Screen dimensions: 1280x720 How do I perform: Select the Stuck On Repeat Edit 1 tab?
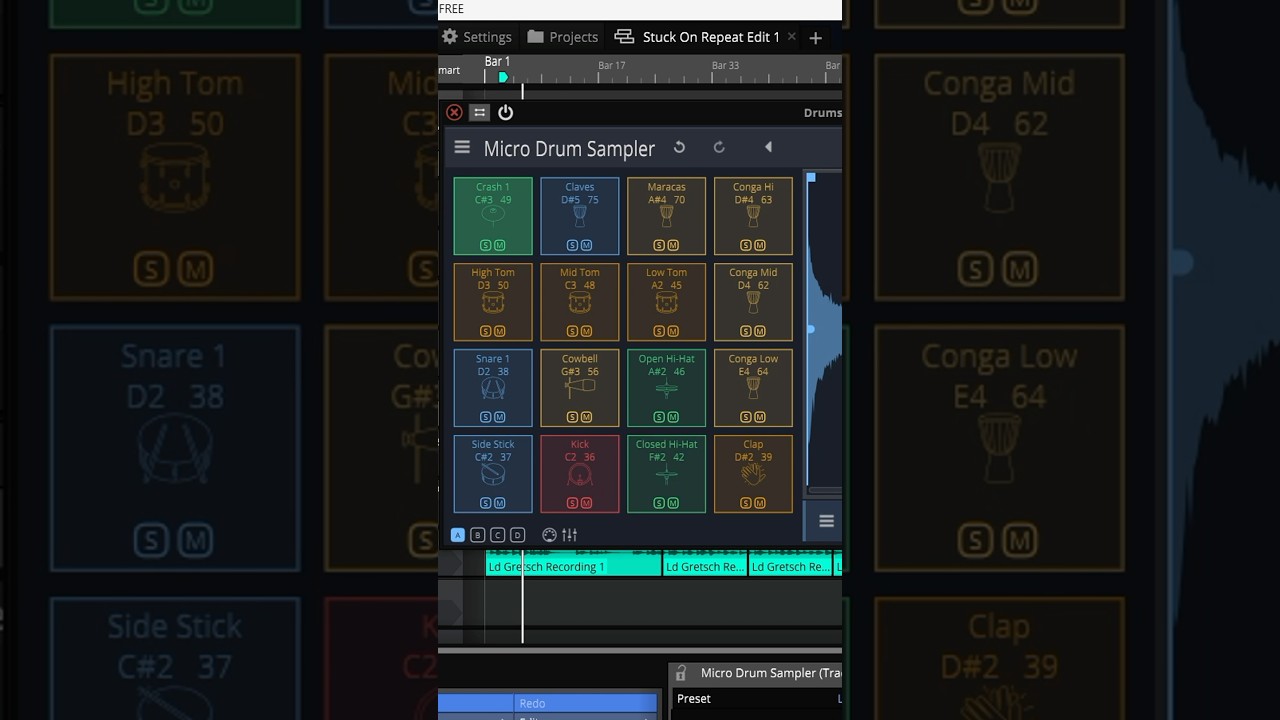click(x=710, y=36)
